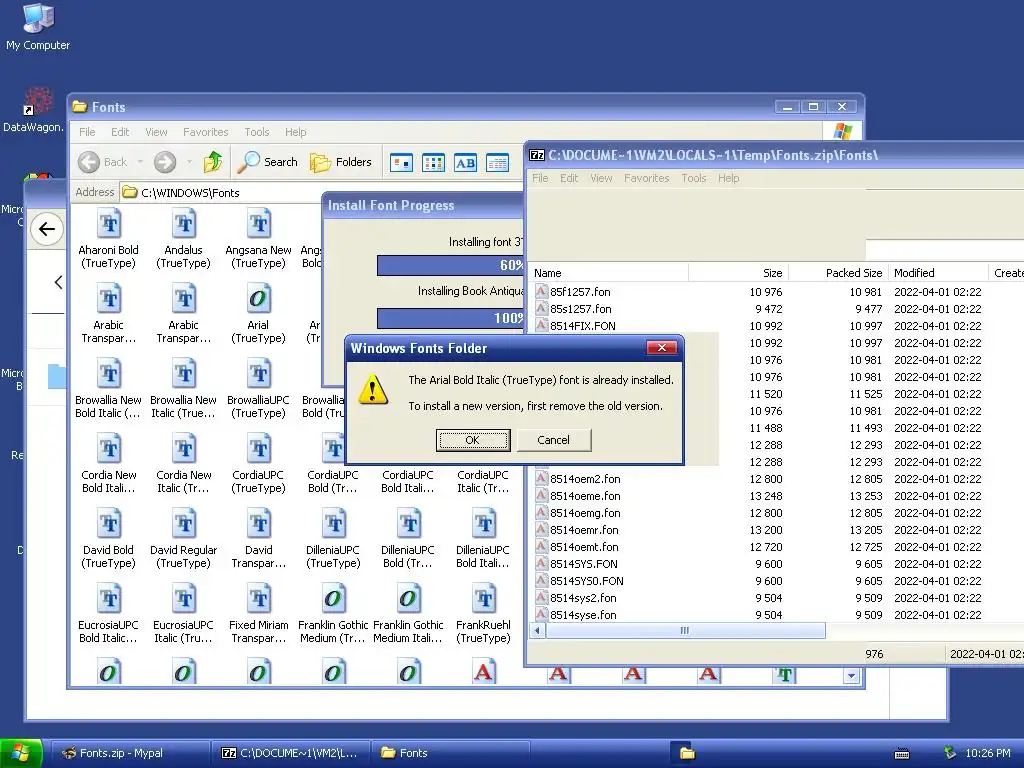Click the Windows Start button
This screenshot has height=768, width=1024.
click(x=21, y=753)
